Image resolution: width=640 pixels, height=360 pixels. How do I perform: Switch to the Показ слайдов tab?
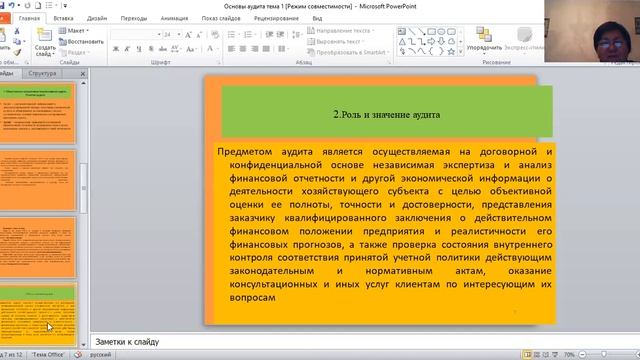(221, 18)
